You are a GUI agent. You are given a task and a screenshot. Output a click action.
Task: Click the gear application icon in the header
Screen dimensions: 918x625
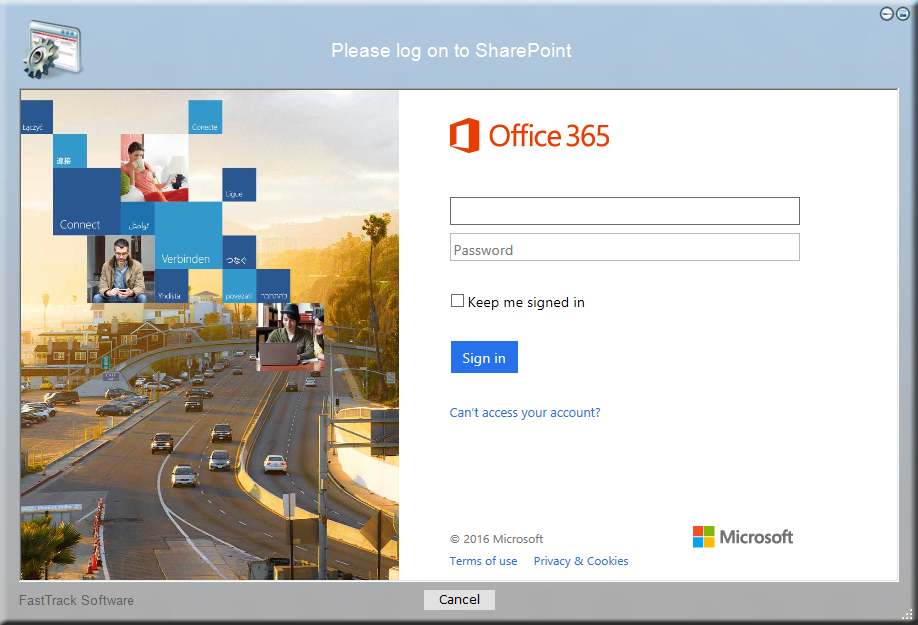click(x=52, y=50)
